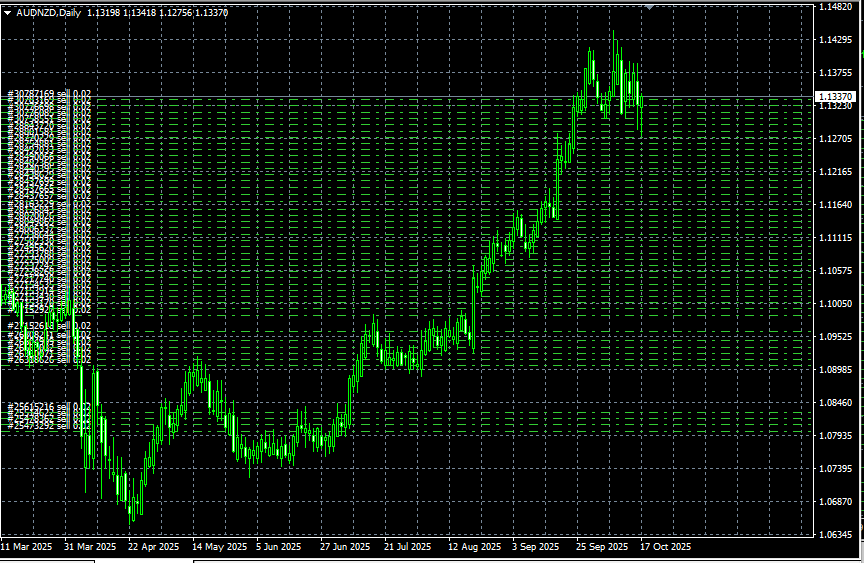Click the 1.14820 price scale label
This screenshot has height=563, width=864.
click(835, 7)
